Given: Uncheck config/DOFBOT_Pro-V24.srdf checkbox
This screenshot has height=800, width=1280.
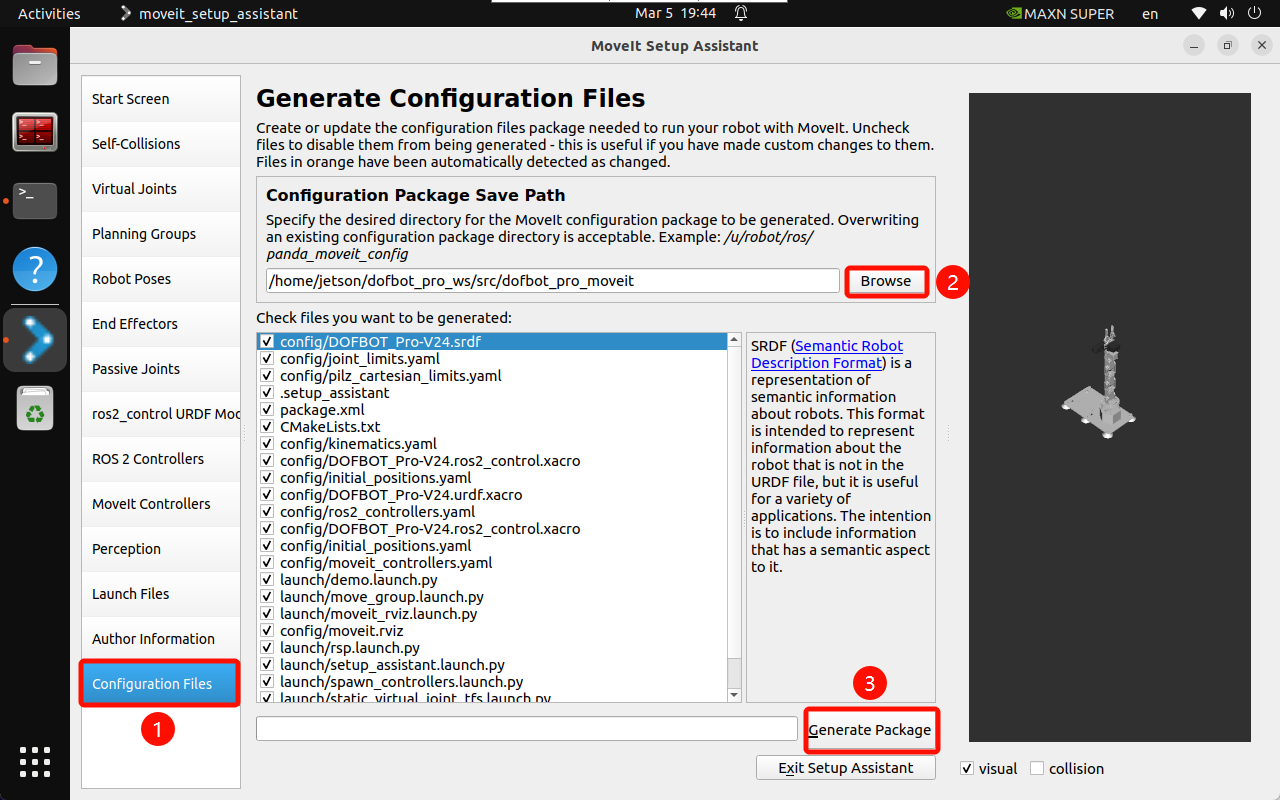Looking at the screenshot, I should click(x=267, y=342).
